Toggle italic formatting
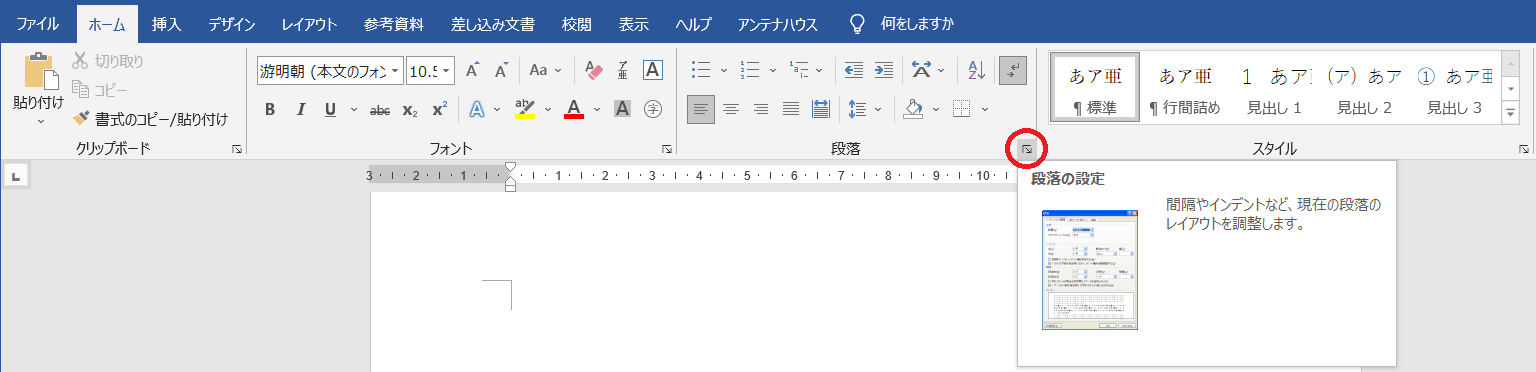1536x372 pixels. pyautogui.click(x=299, y=109)
